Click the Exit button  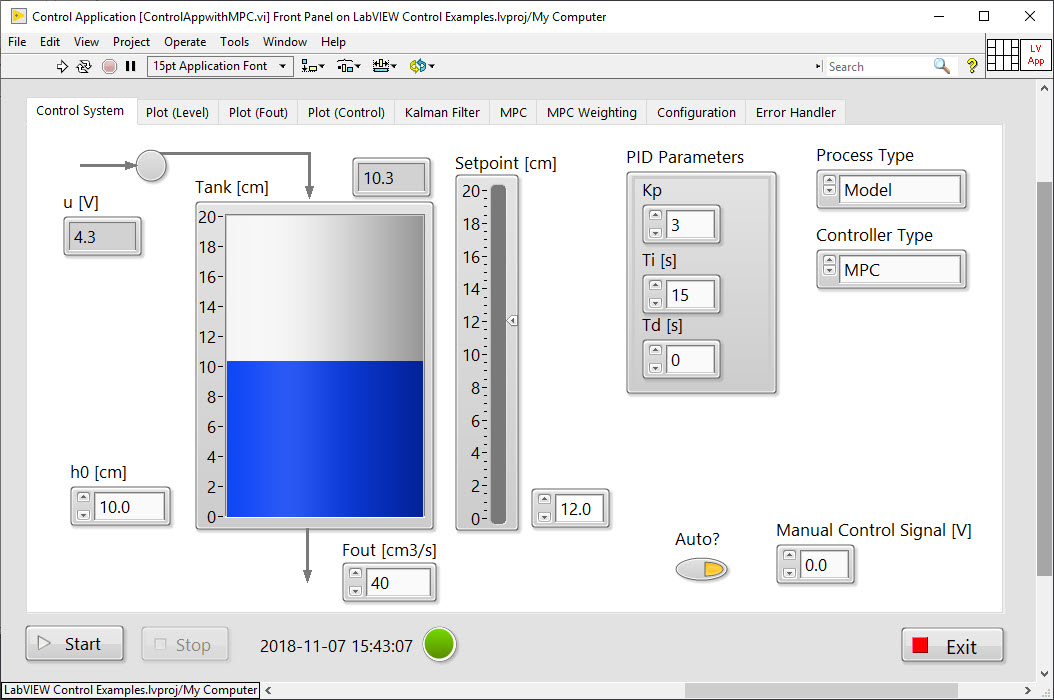point(952,646)
